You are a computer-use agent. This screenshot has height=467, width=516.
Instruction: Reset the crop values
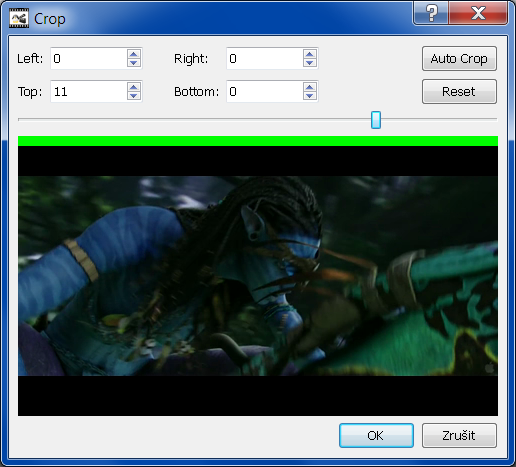(459, 92)
